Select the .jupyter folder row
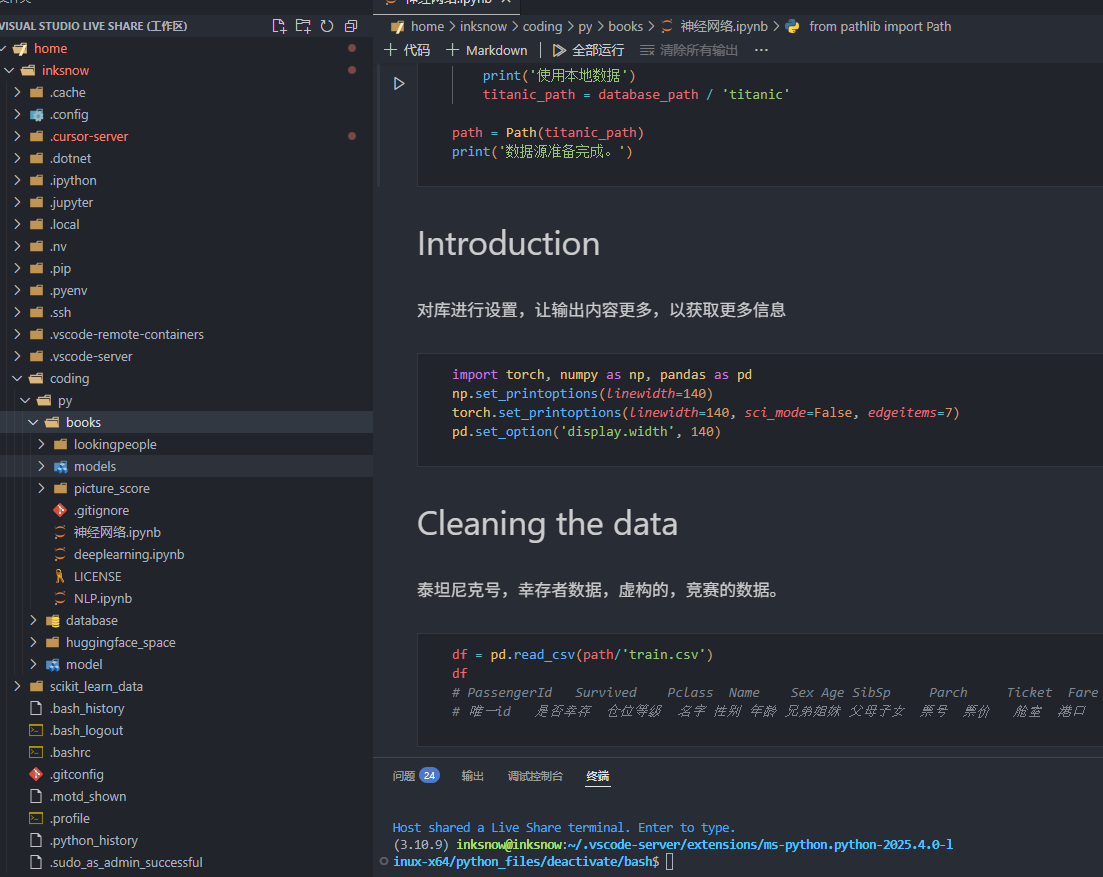1103x877 pixels. 186,203
